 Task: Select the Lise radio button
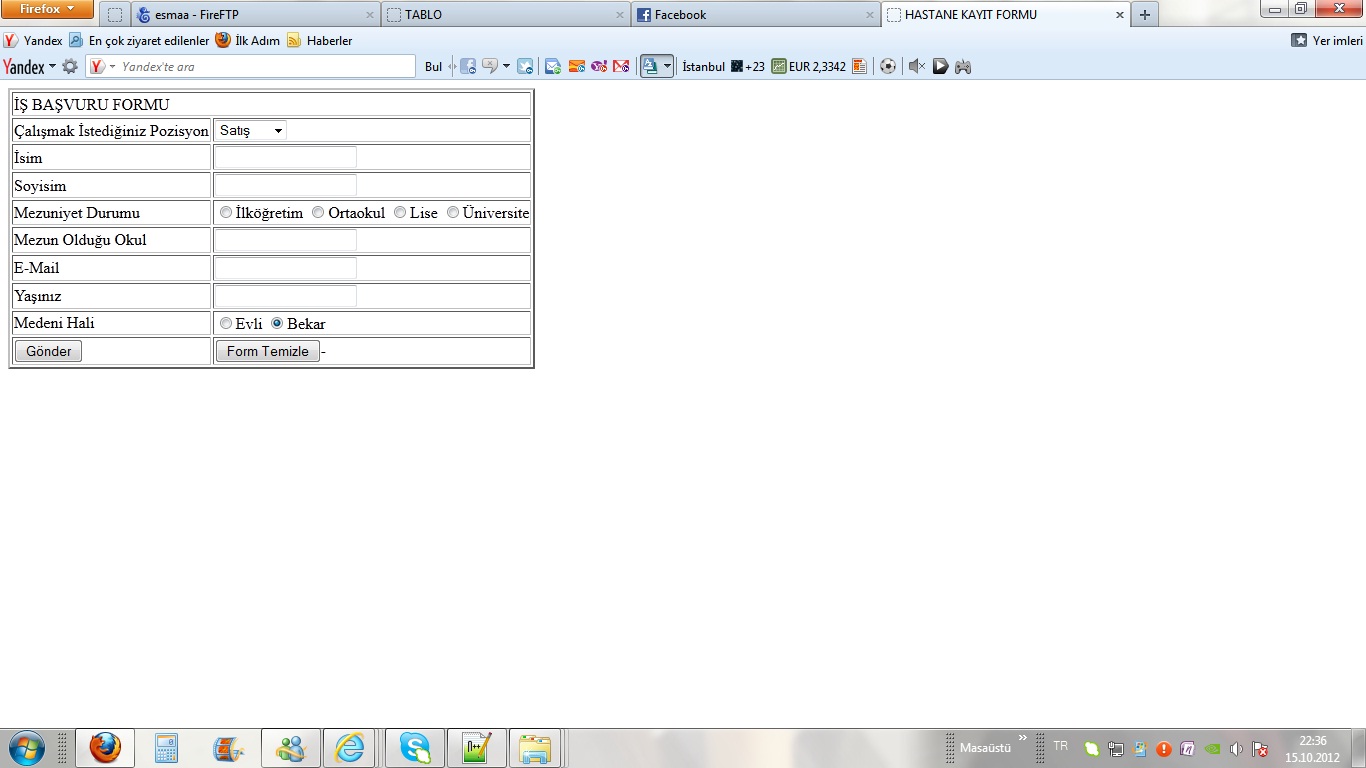[x=400, y=212]
